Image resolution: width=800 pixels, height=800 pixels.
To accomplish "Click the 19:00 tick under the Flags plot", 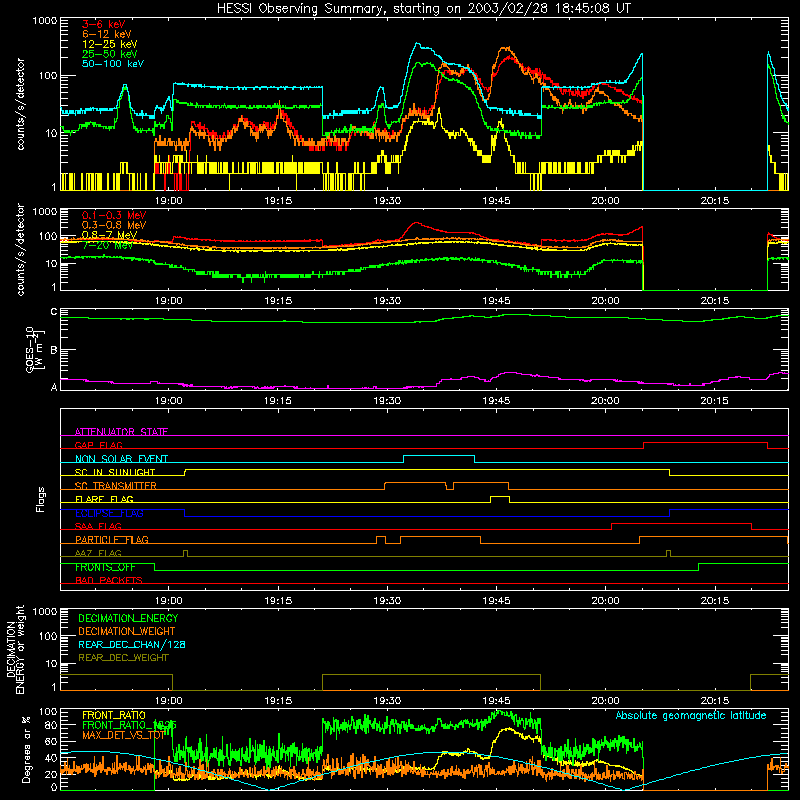I will click(x=169, y=601).
